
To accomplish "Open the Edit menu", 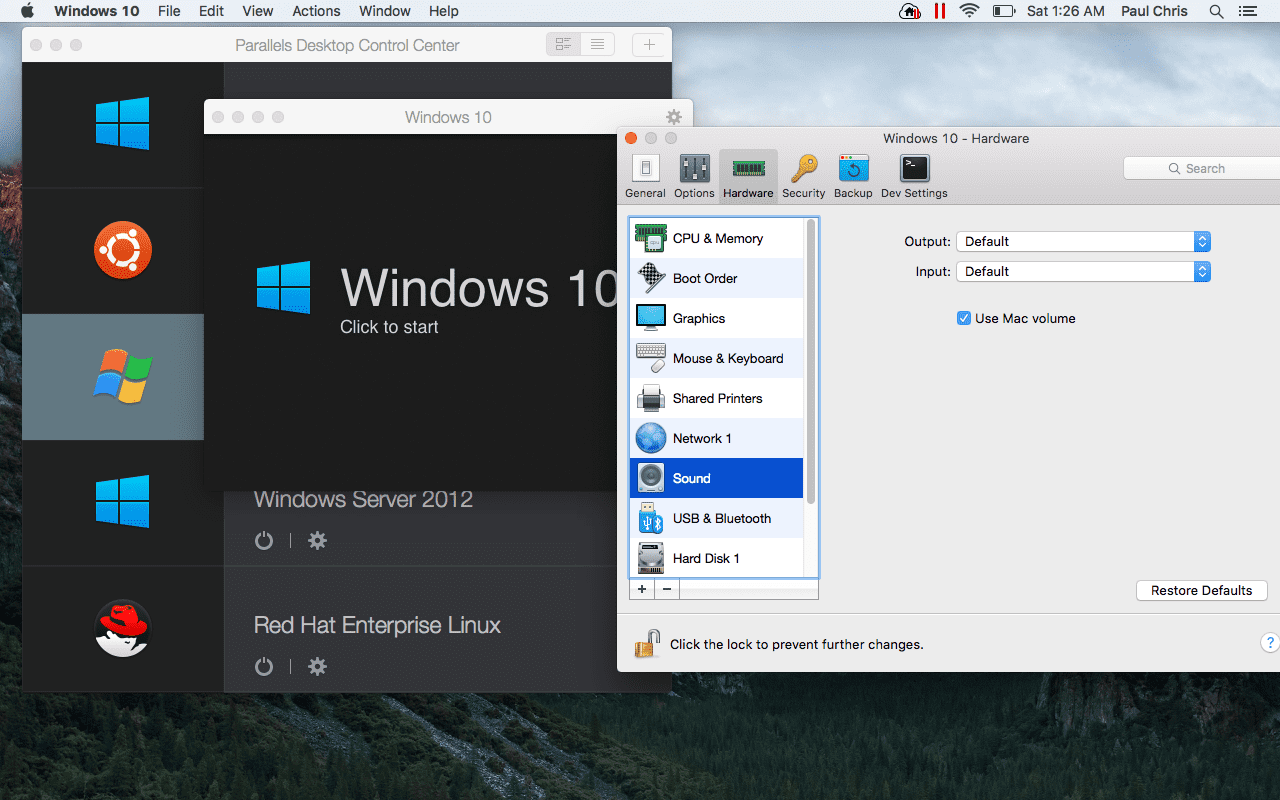I will pyautogui.click(x=211, y=11).
